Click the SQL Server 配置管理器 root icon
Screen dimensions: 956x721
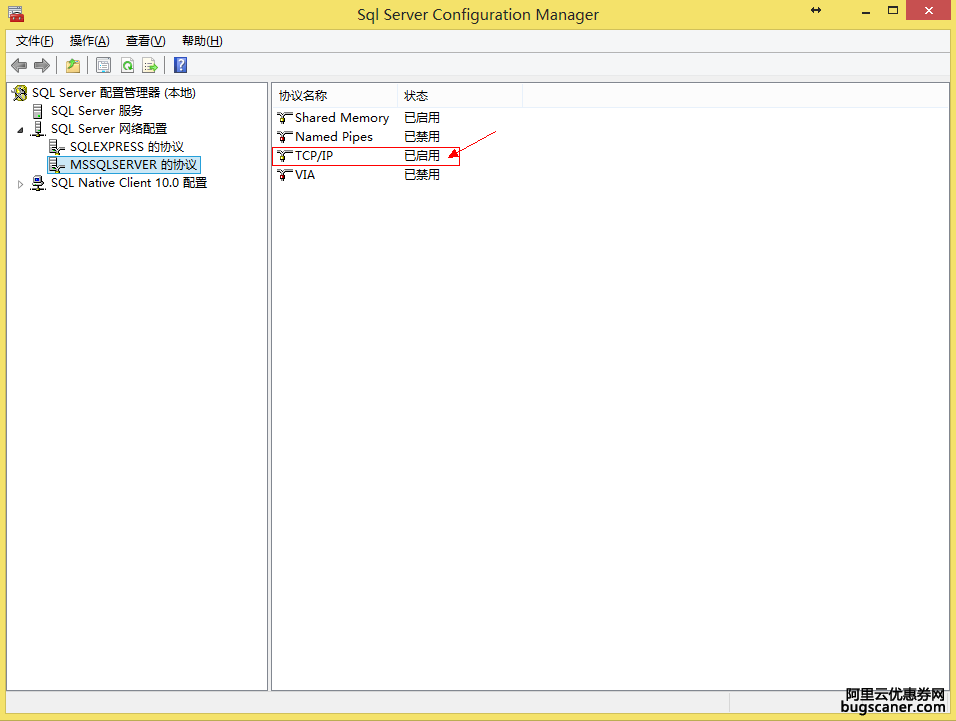(20, 93)
